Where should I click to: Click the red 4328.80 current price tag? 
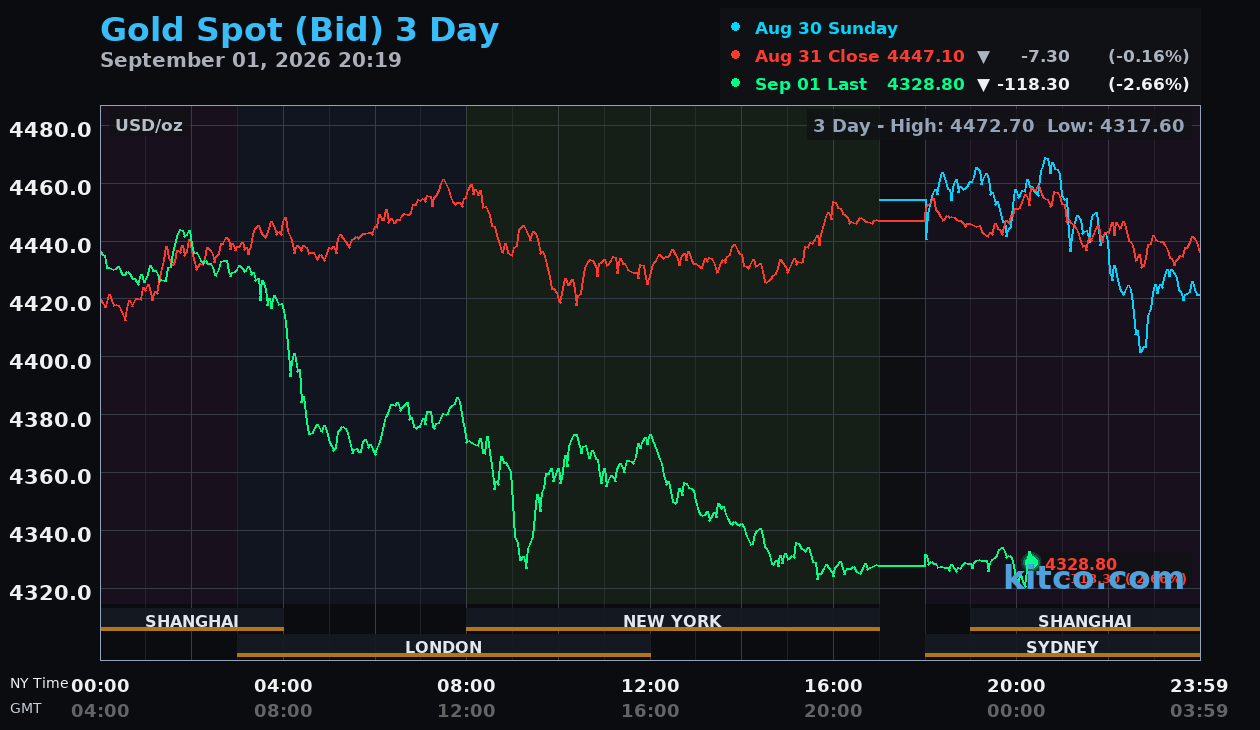(x=1081, y=565)
